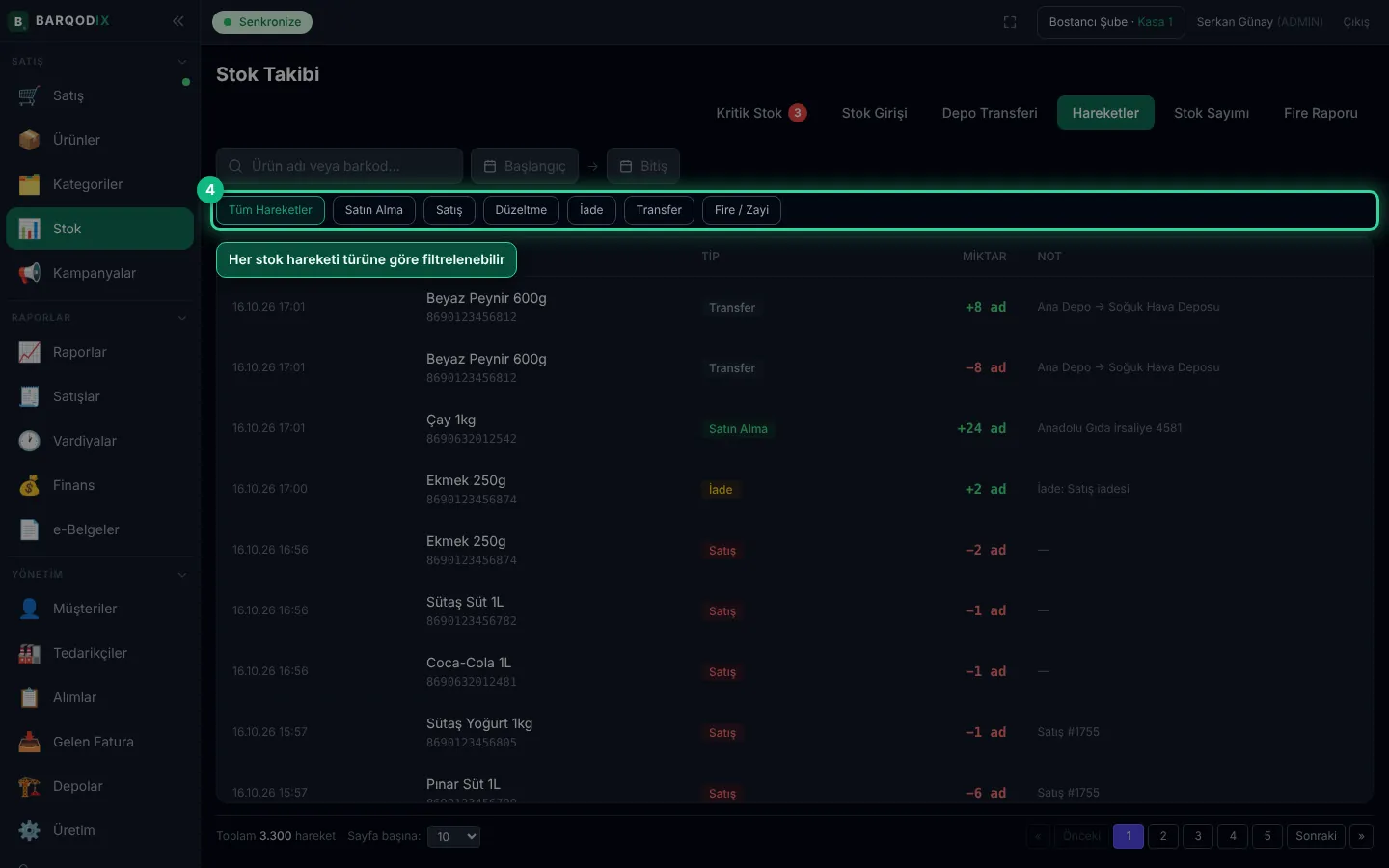This screenshot has height=868, width=1389.
Task: Open the Kampanyalar megaphone icon
Action: click(29, 273)
